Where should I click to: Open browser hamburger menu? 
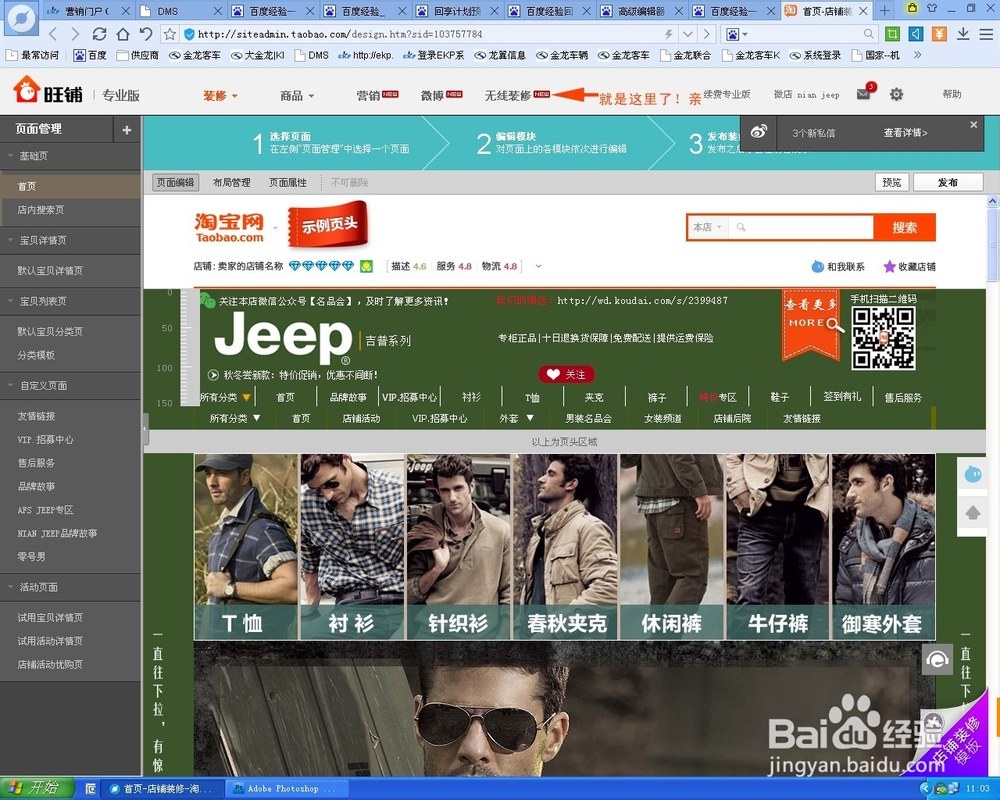point(986,34)
